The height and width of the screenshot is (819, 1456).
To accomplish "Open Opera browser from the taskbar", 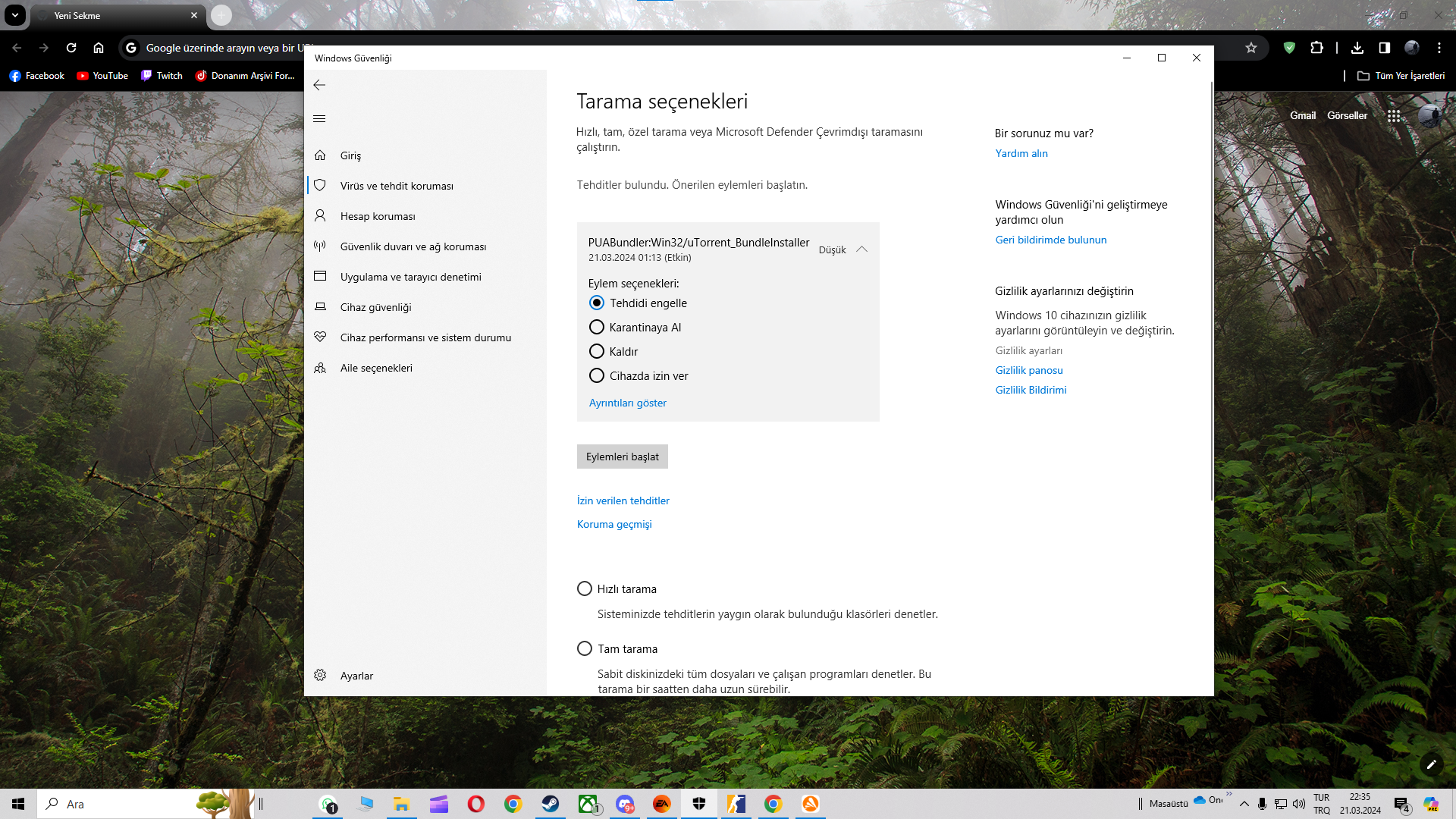I will [x=476, y=804].
